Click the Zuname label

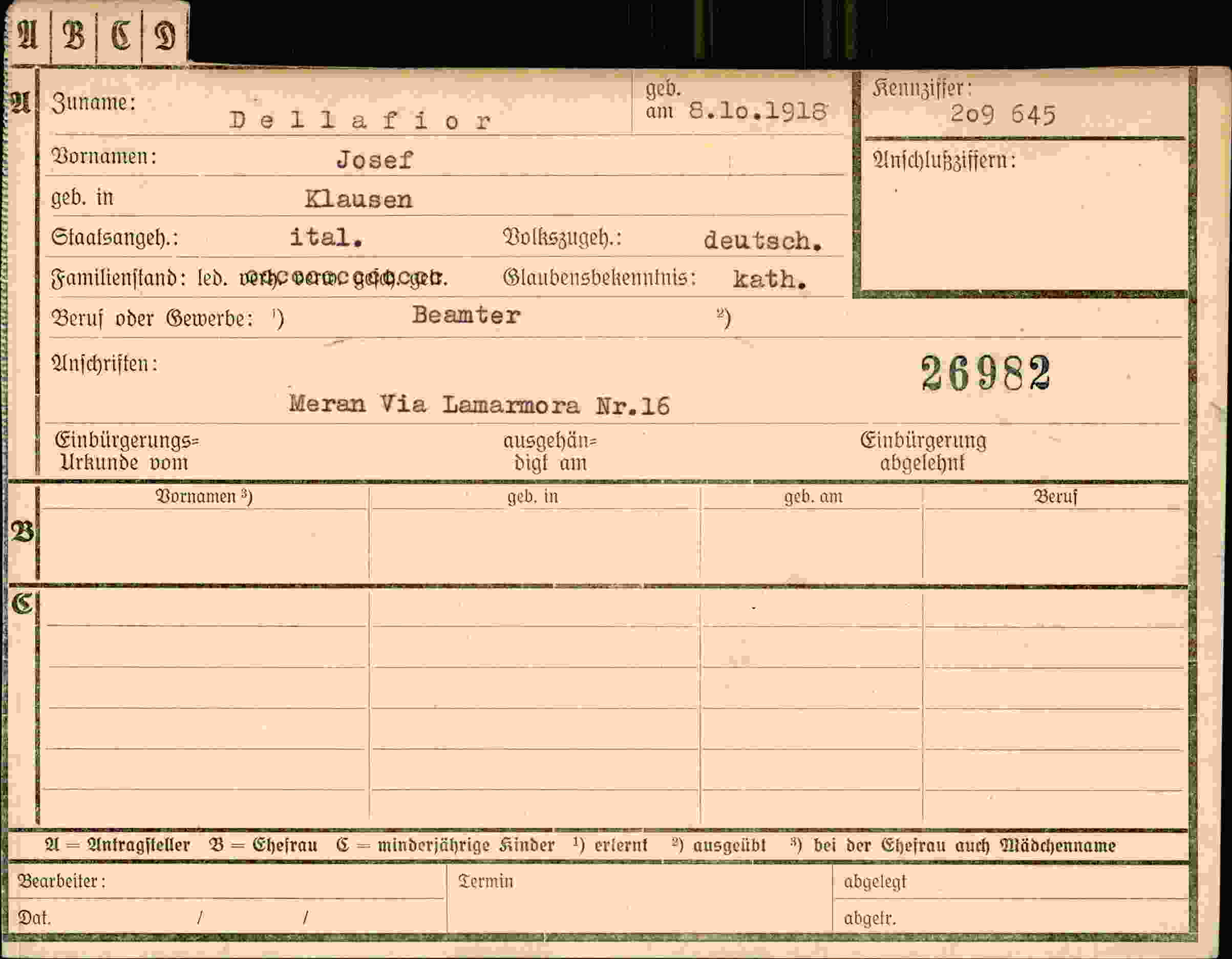pos(94,103)
